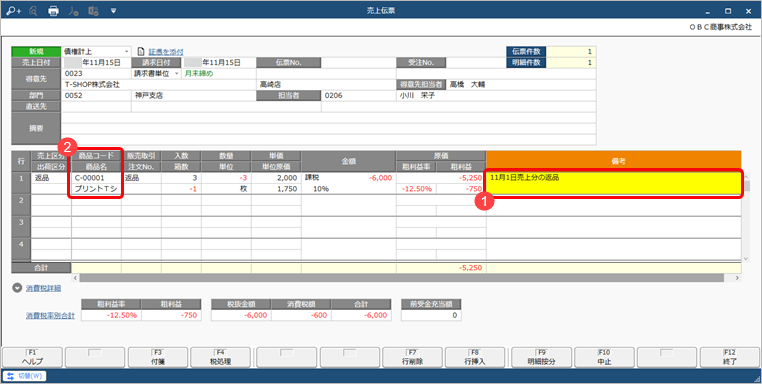762x384 pixels.
Task: Click the 担当者 code 0206 field
Action: point(358,96)
